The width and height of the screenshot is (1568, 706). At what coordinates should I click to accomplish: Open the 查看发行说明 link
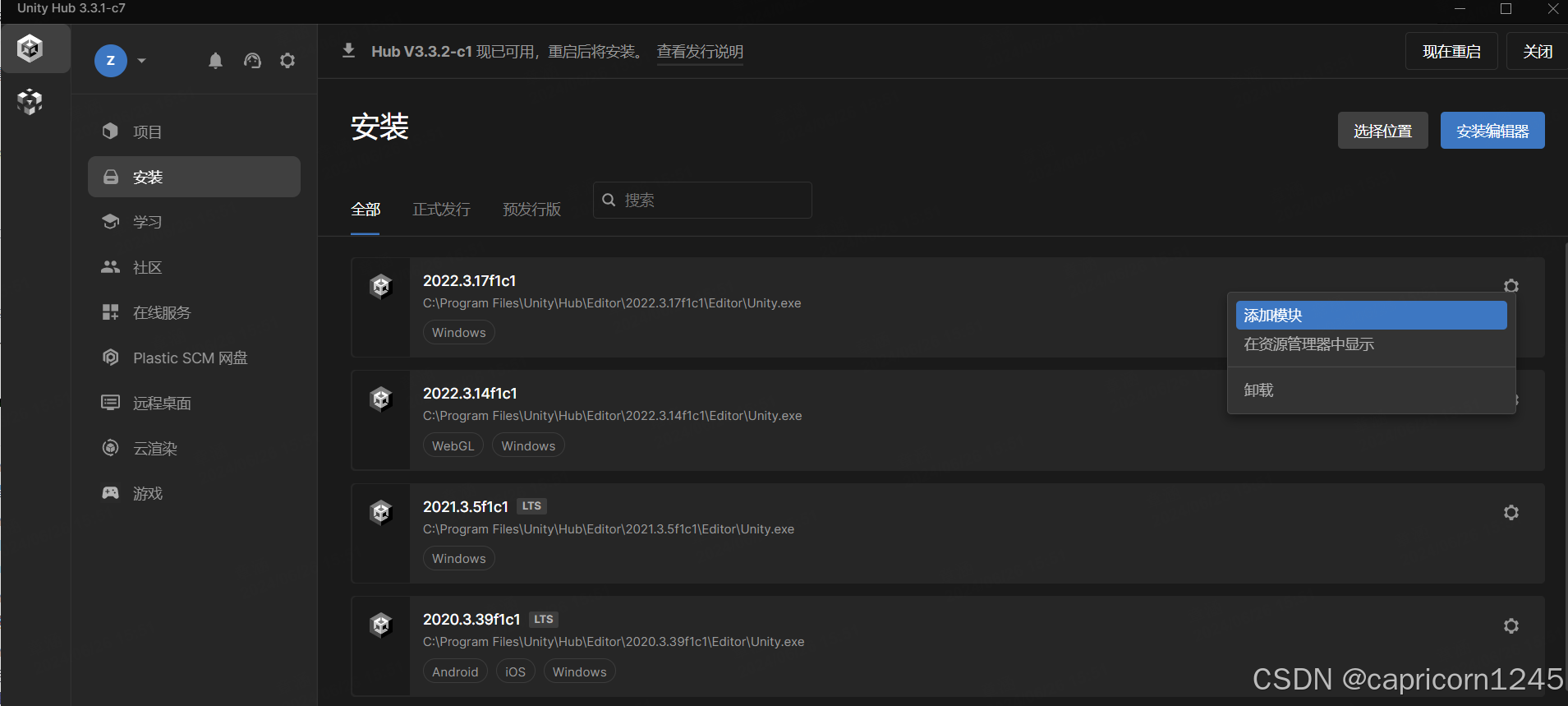(x=700, y=52)
